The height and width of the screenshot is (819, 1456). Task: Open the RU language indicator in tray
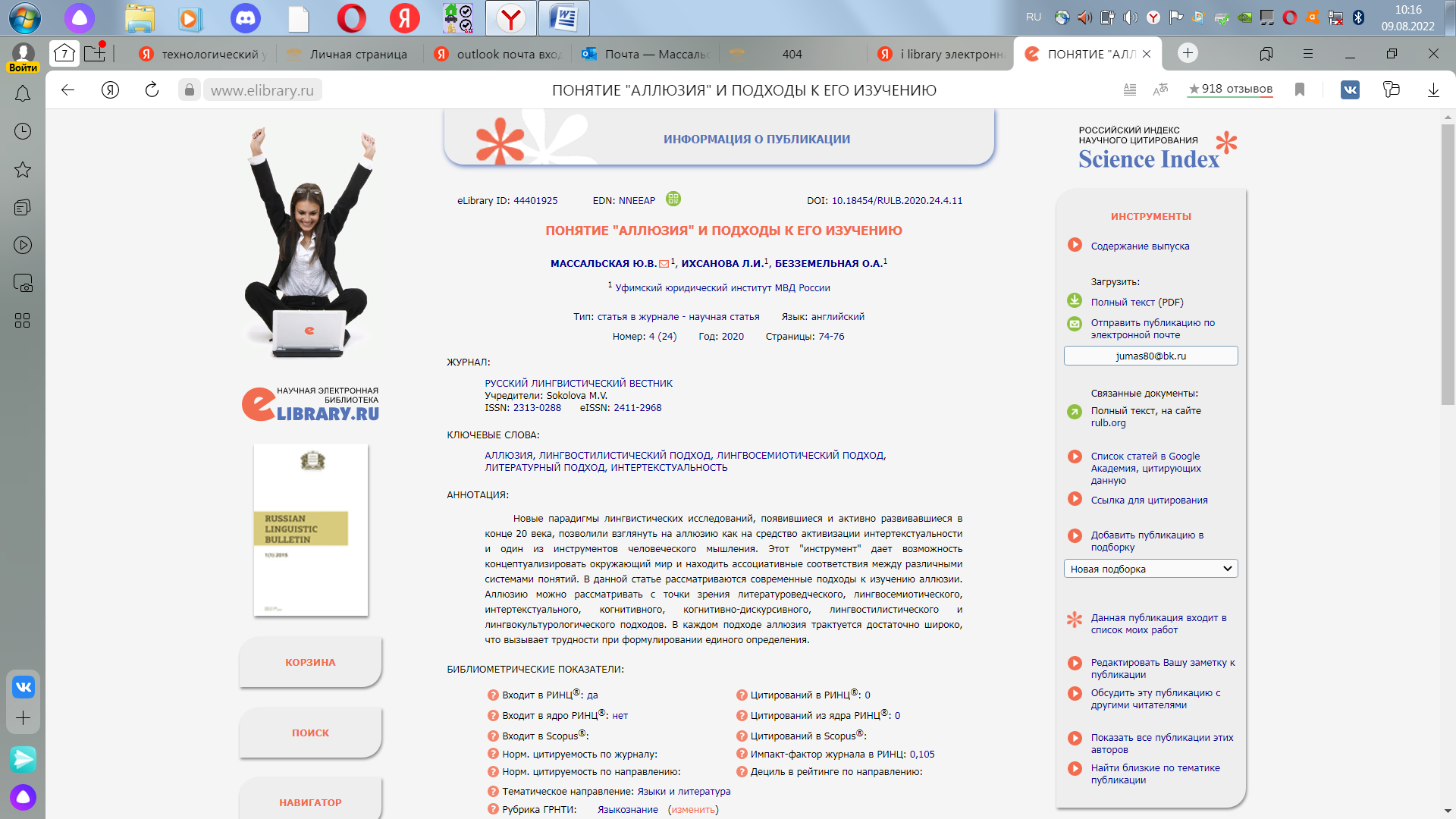coord(1033,17)
